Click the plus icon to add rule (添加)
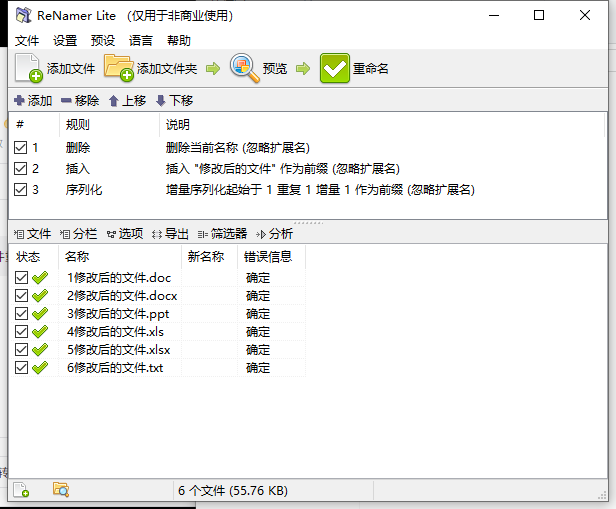The height and width of the screenshot is (509, 616). (19, 101)
